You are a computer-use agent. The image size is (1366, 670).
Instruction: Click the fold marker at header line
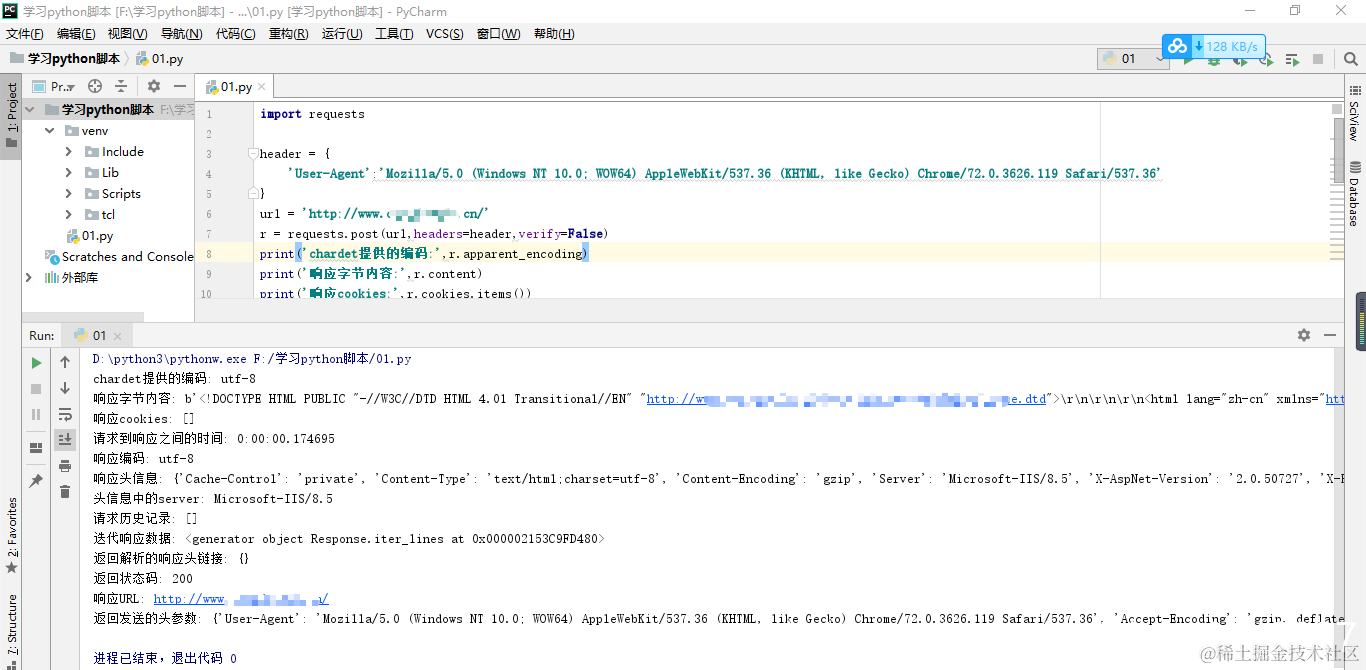[255, 154]
